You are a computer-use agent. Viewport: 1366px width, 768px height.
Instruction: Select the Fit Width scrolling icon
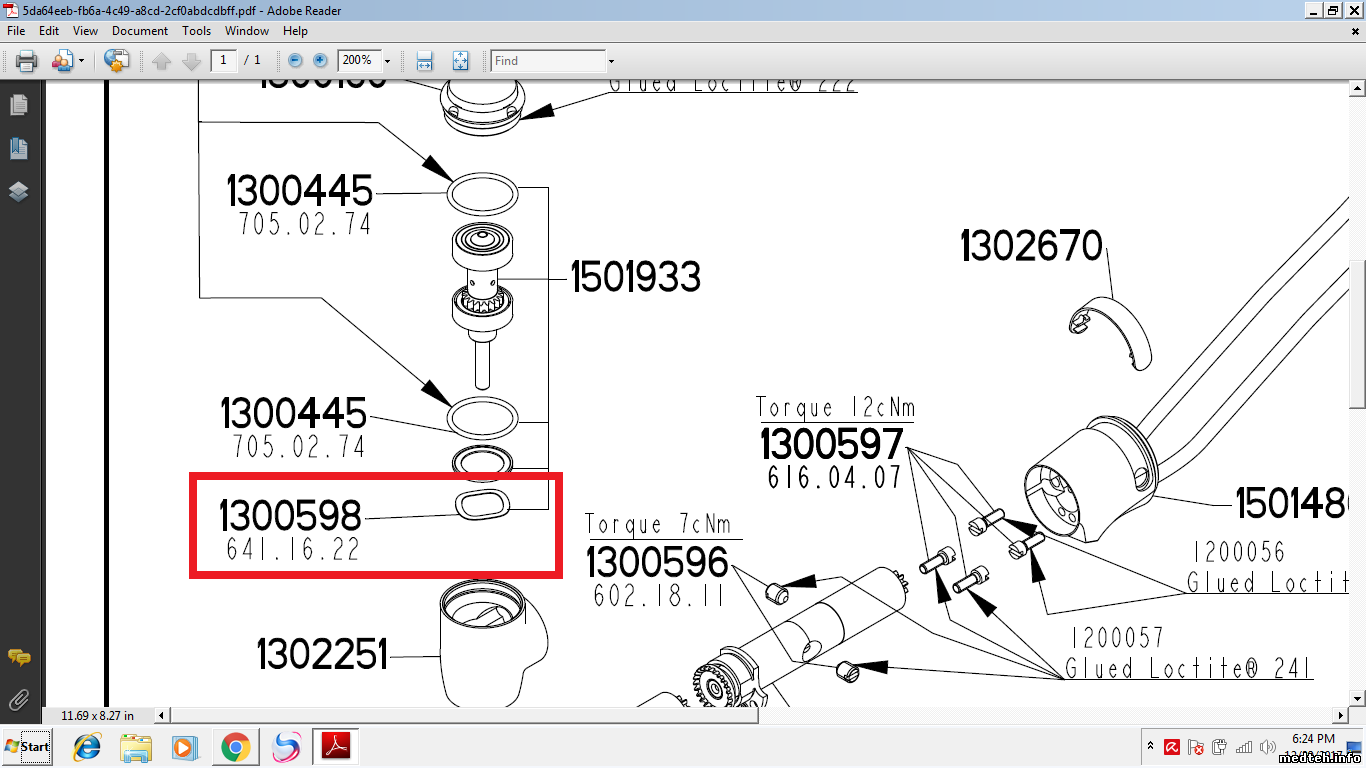pos(424,61)
